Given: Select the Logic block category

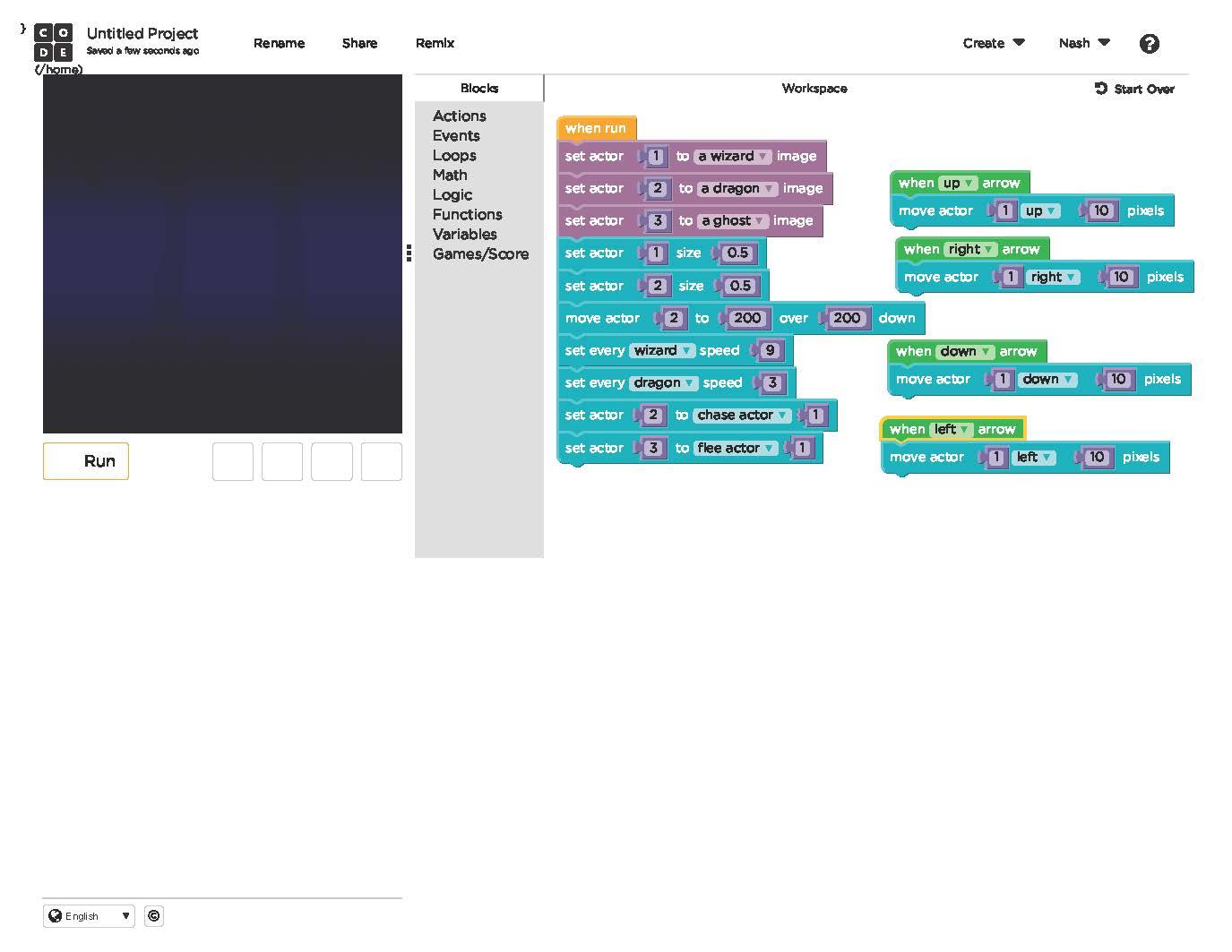Looking at the screenshot, I should click(x=452, y=194).
